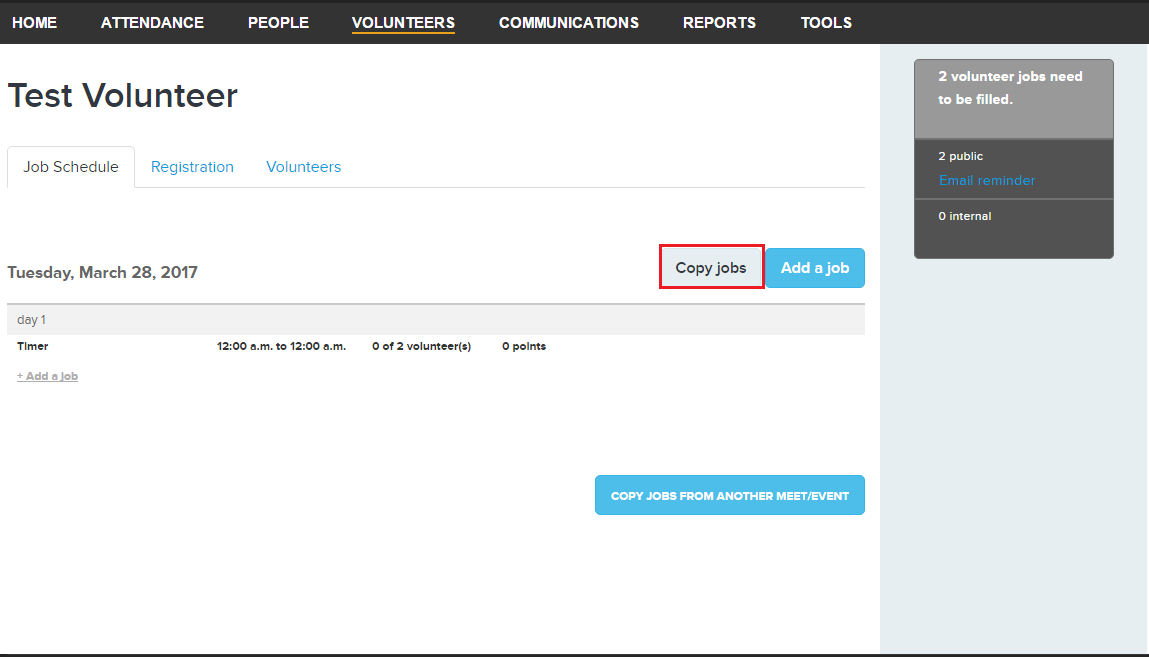Viewport: 1149px width, 659px height.
Task: Click the 'day 1' group header
Action: [436, 320]
